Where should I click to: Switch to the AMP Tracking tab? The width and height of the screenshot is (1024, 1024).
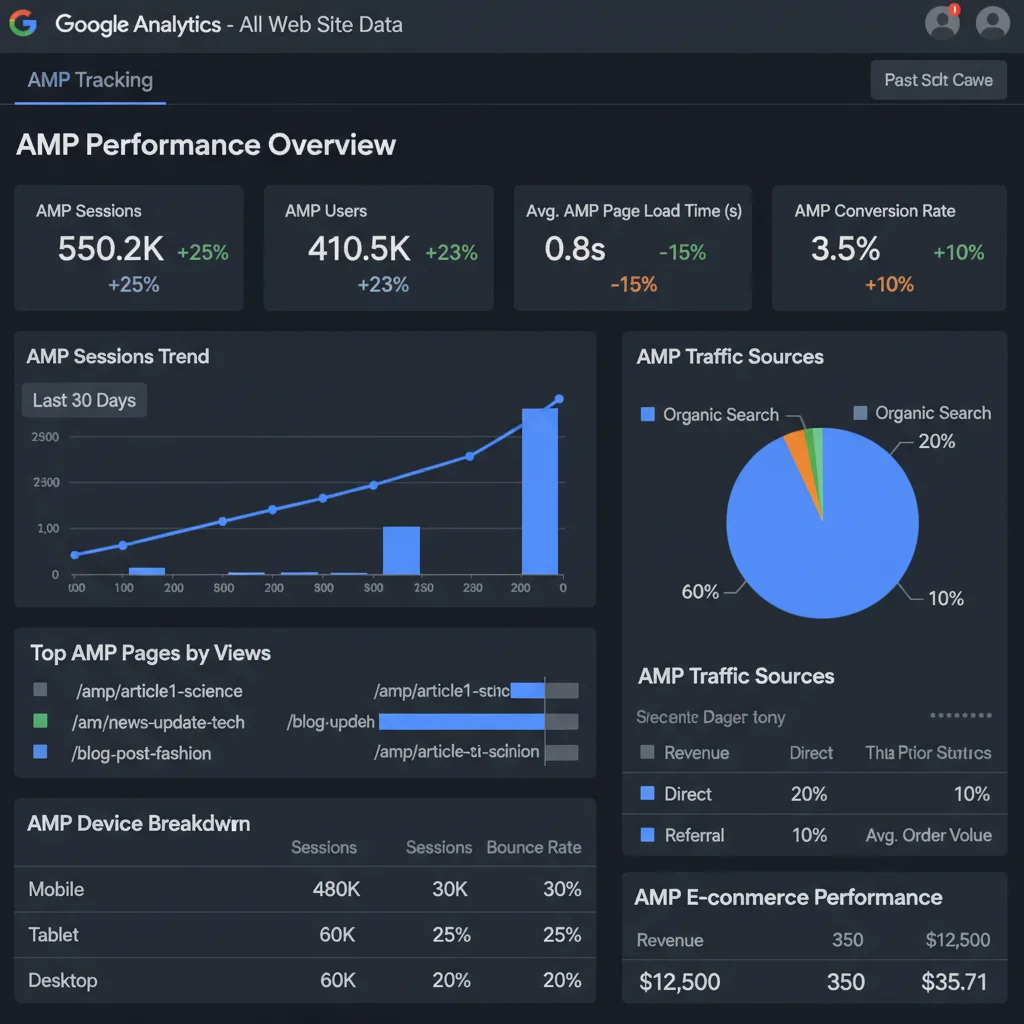[x=90, y=80]
